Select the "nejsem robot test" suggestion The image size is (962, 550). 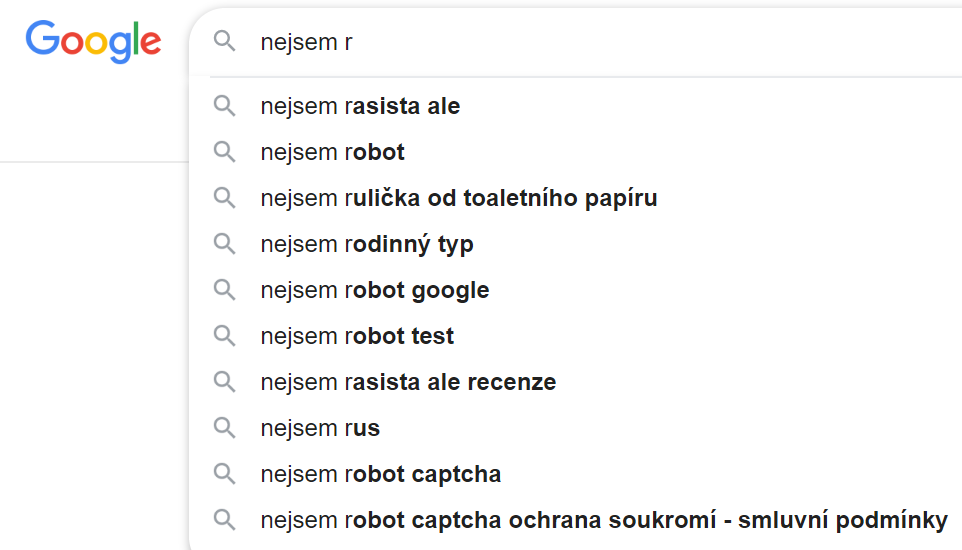[357, 336]
